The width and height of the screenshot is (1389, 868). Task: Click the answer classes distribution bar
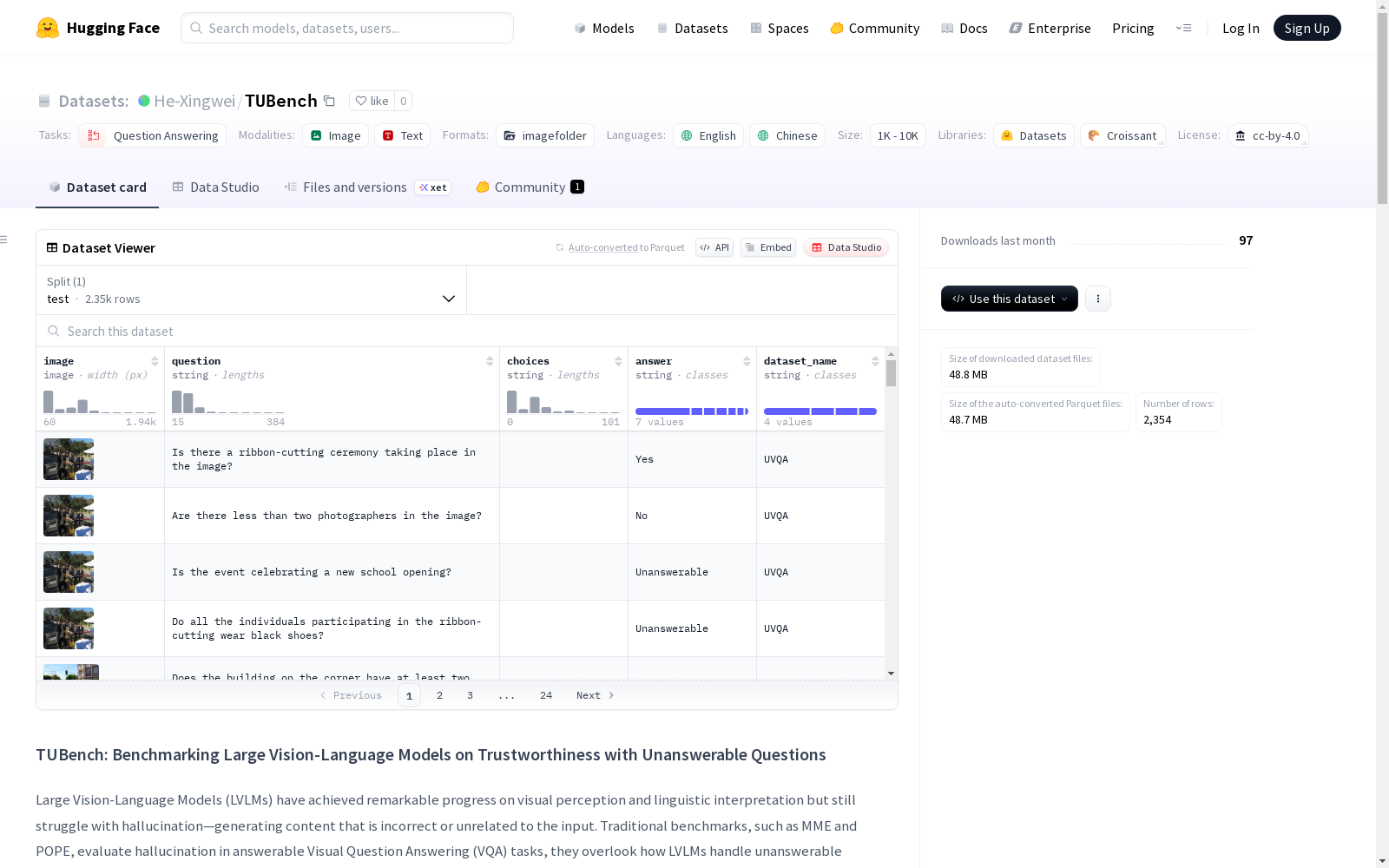pyautogui.click(x=692, y=411)
